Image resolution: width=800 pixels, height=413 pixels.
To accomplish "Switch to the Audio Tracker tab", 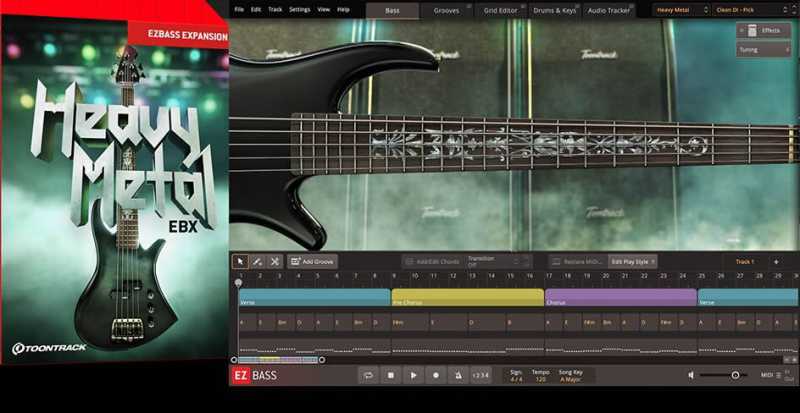I will [x=608, y=10].
